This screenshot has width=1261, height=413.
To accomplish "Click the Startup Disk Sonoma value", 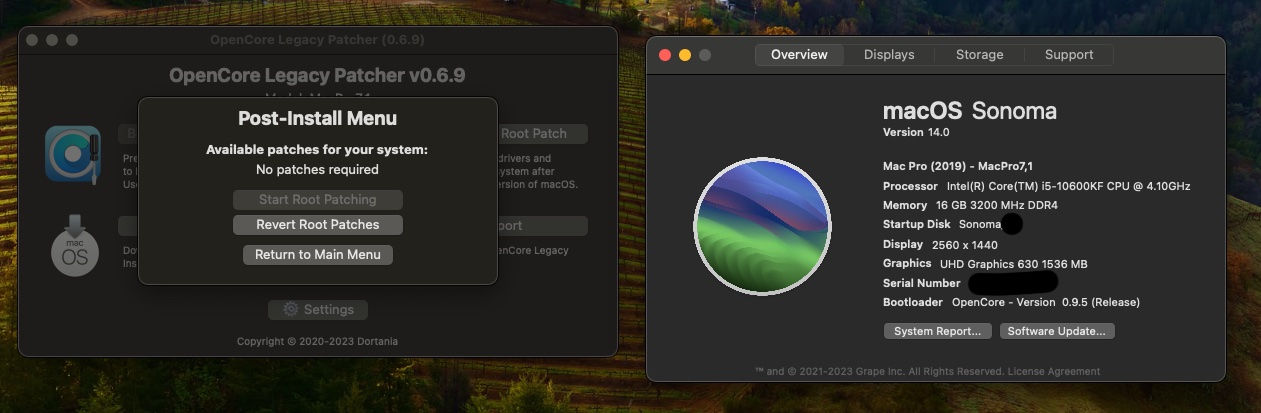I will 980,224.
